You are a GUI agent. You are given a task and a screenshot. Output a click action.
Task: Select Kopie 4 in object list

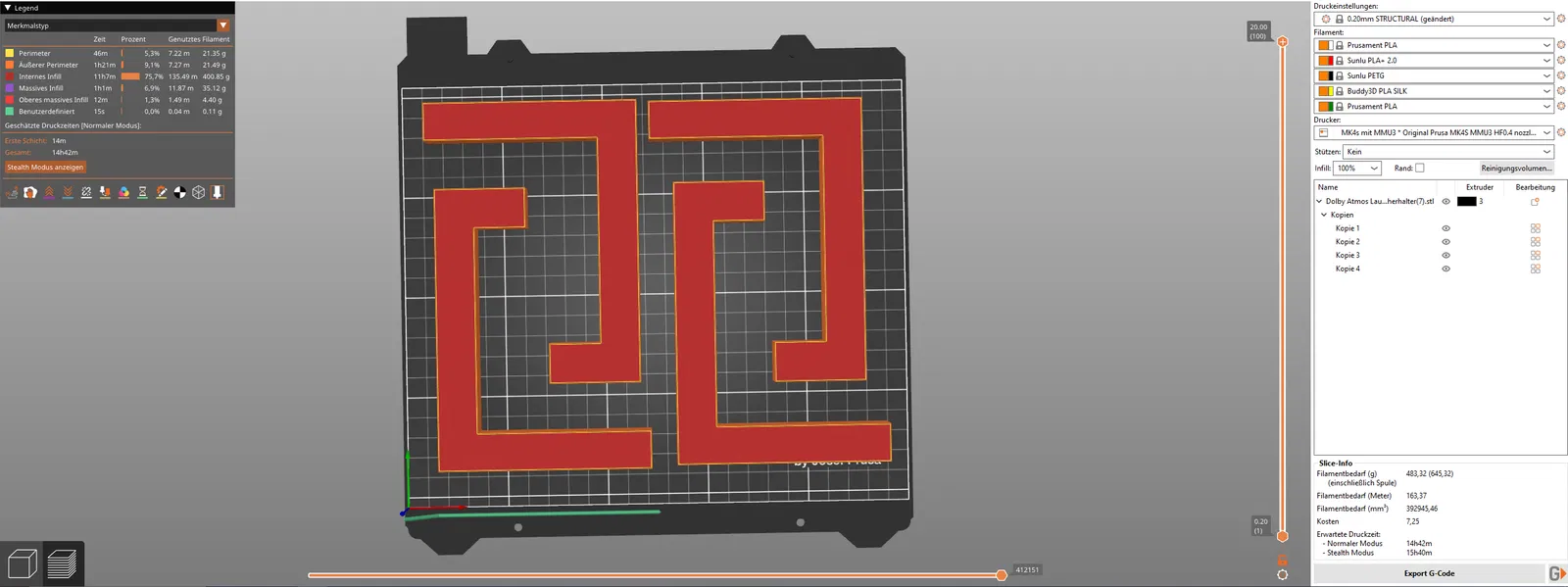[x=1347, y=269]
